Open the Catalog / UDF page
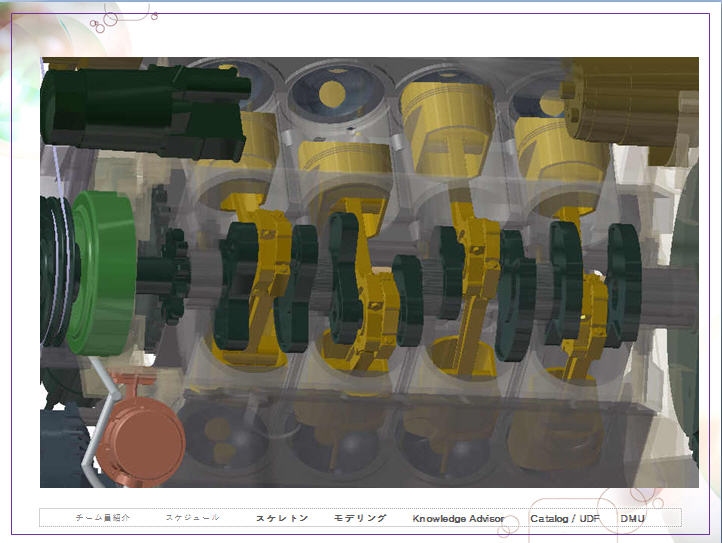722x543 pixels. coord(565,519)
